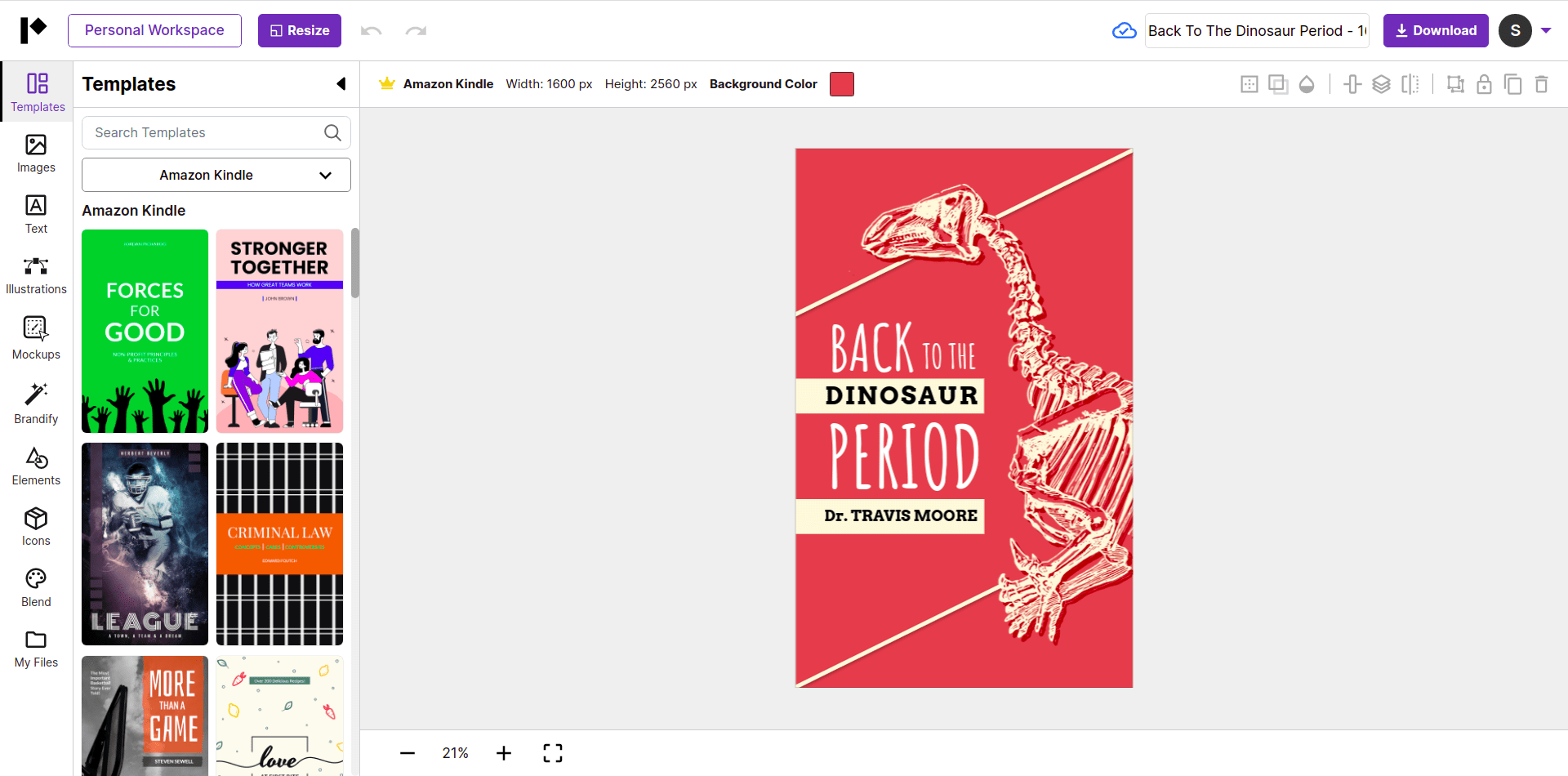The width and height of the screenshot is (1568, 776).
Task: Click the position grid icon
Action: coord(1249,84)
